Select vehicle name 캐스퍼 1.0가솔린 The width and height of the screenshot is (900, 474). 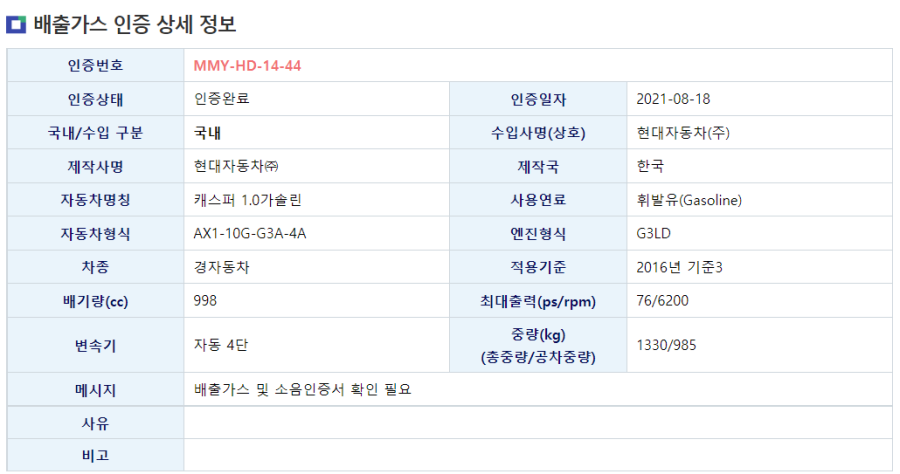pyautogui.click(x=247, y=200)
